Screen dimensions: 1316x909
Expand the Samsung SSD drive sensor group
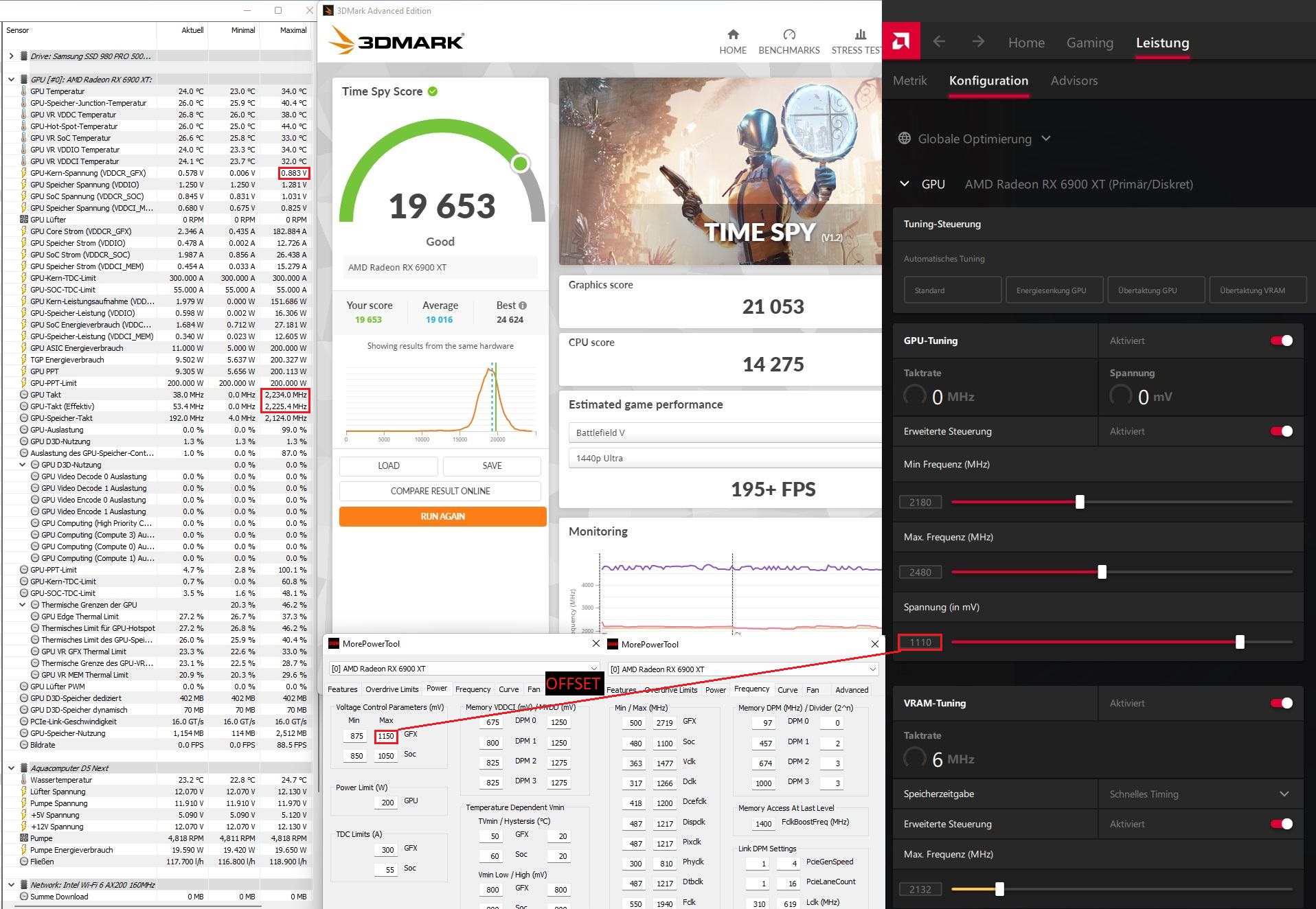(11, 56)
